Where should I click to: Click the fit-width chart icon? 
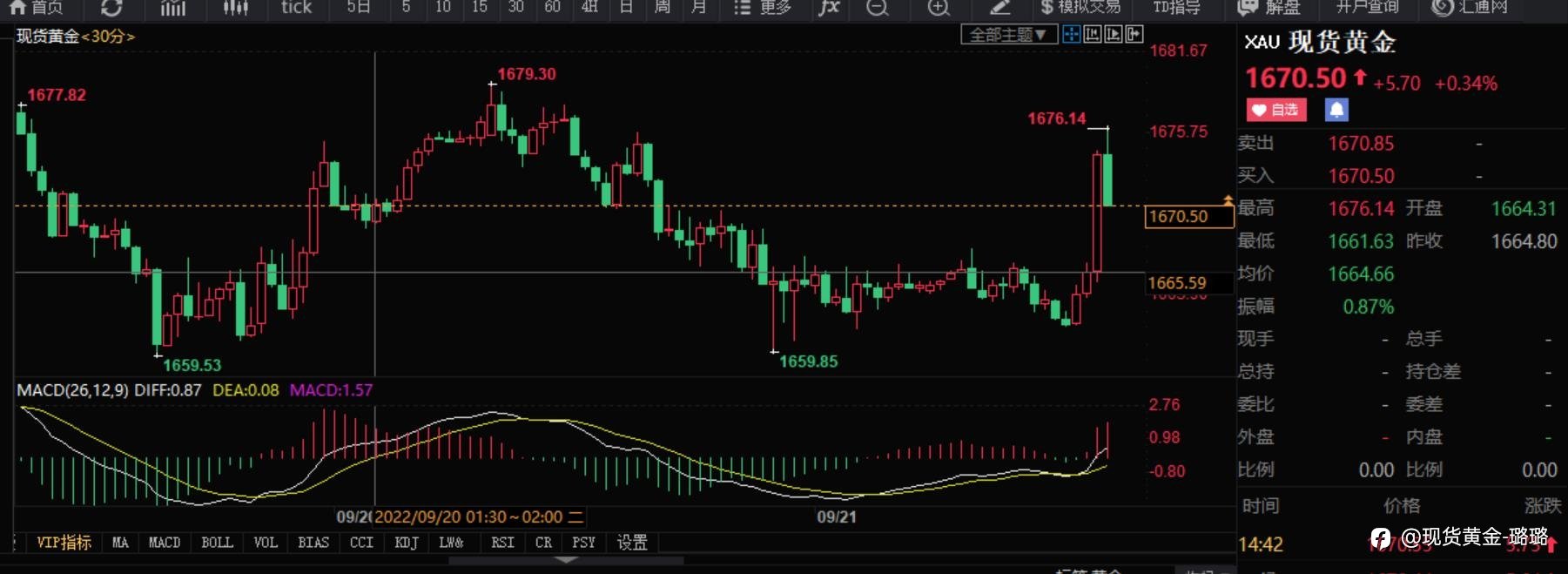[x=1092, y=35]
